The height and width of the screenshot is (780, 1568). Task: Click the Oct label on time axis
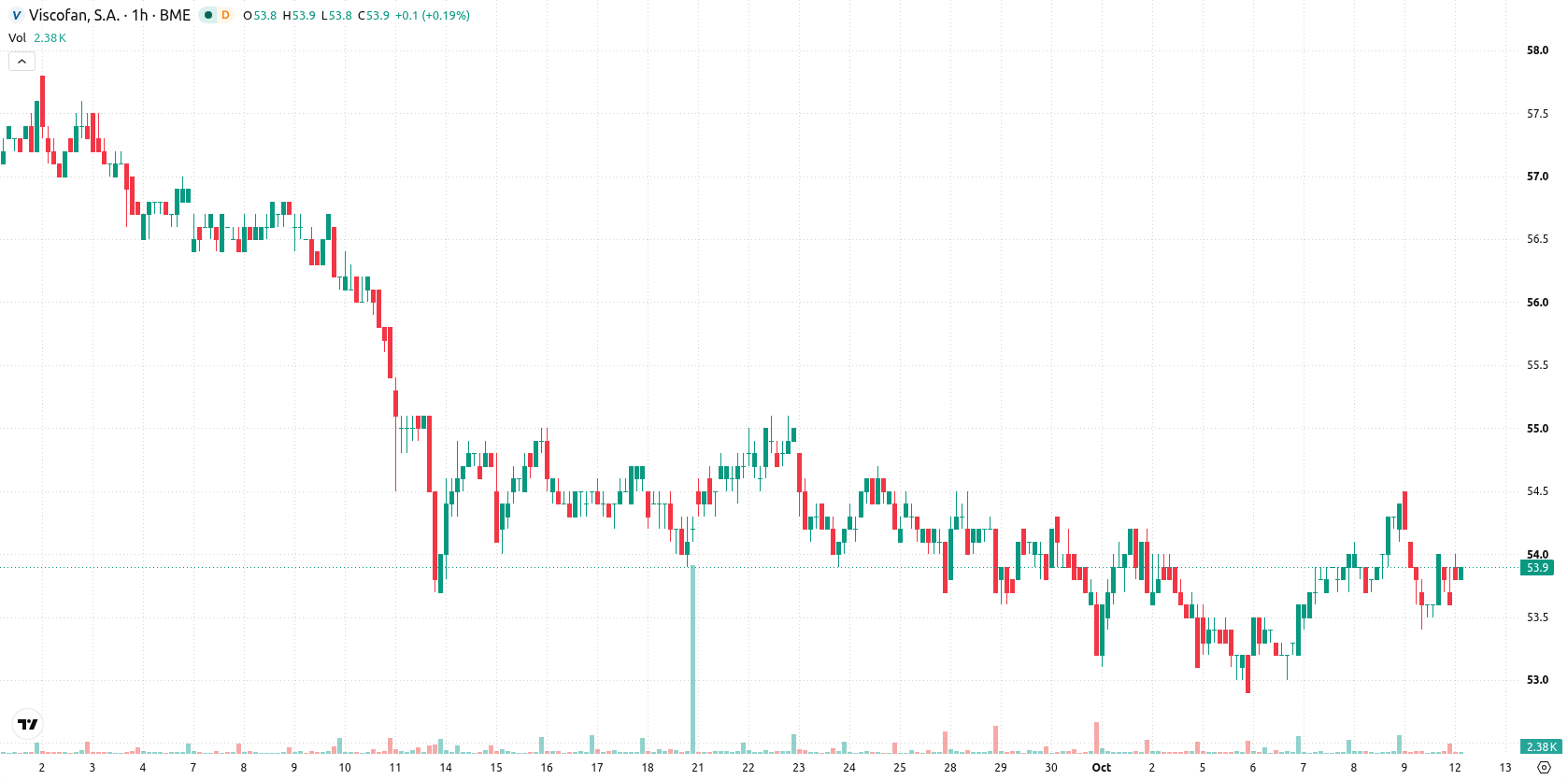1102,768
